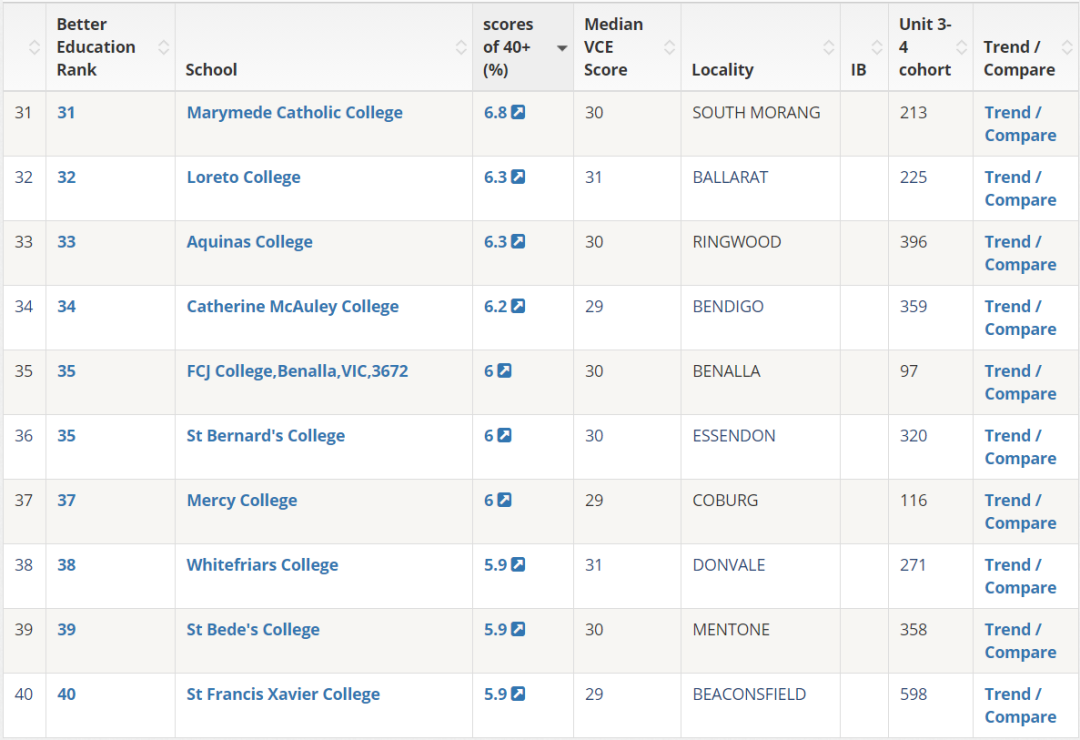
Task: Sort by the first index column arrows
Action: coord(34,48)
